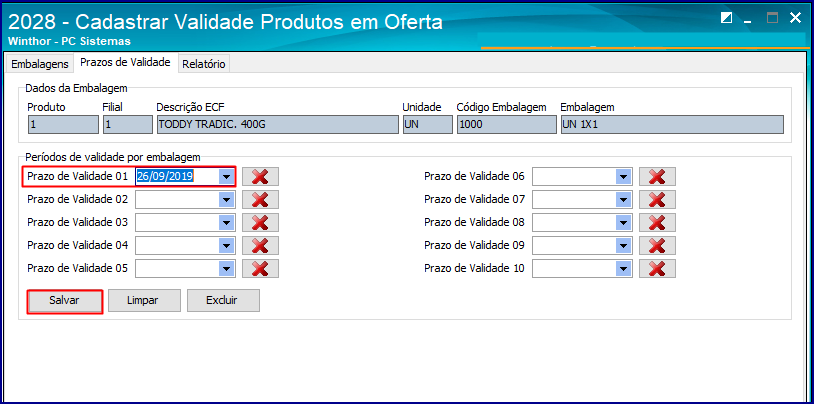Focus the Prazo de Validade 06 date field

pyautogui.click(x=582, y=177)
